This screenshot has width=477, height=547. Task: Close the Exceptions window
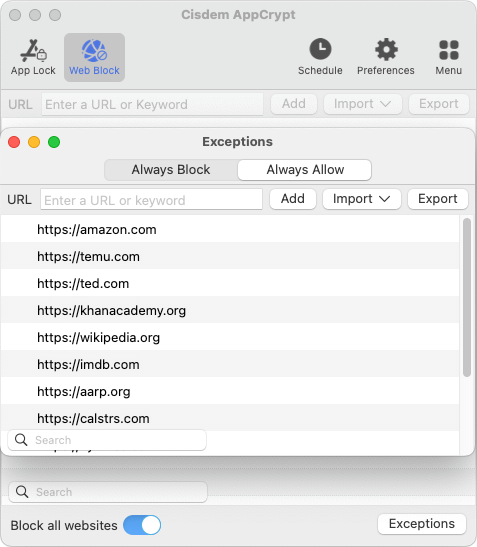14,142
